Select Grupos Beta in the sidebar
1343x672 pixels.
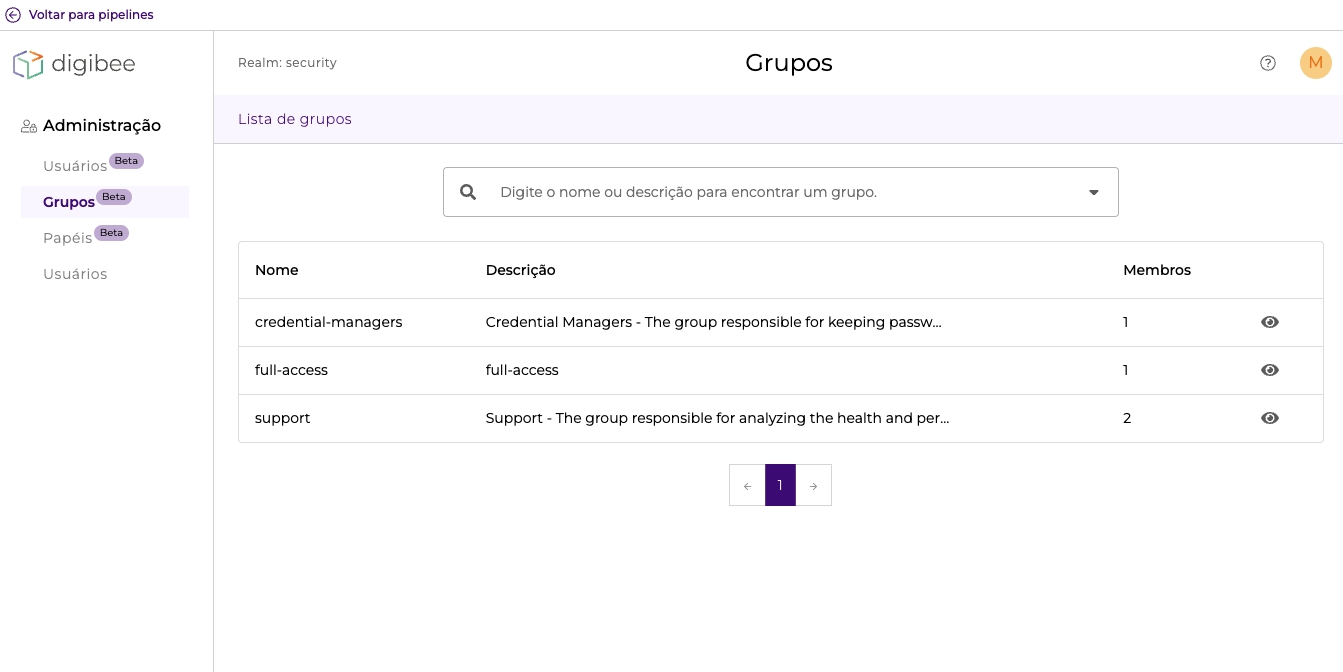69,202
